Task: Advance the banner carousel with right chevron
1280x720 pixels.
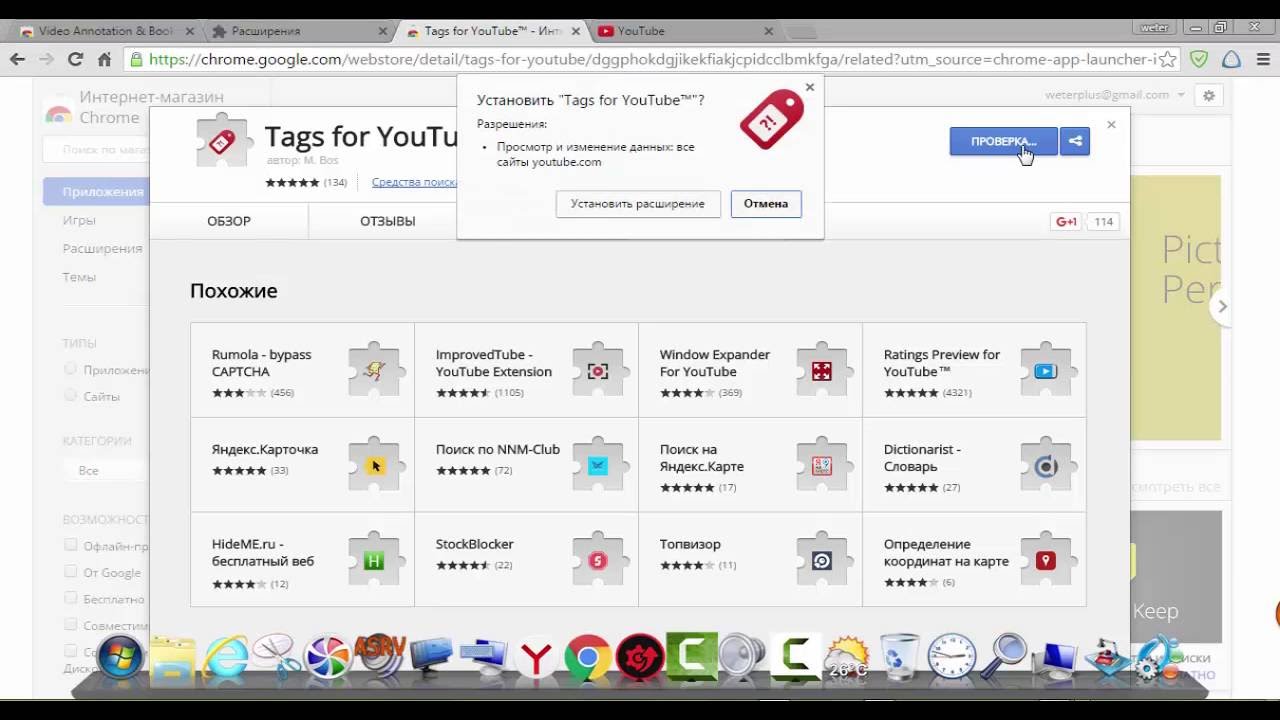Action: click(1221, 306)
